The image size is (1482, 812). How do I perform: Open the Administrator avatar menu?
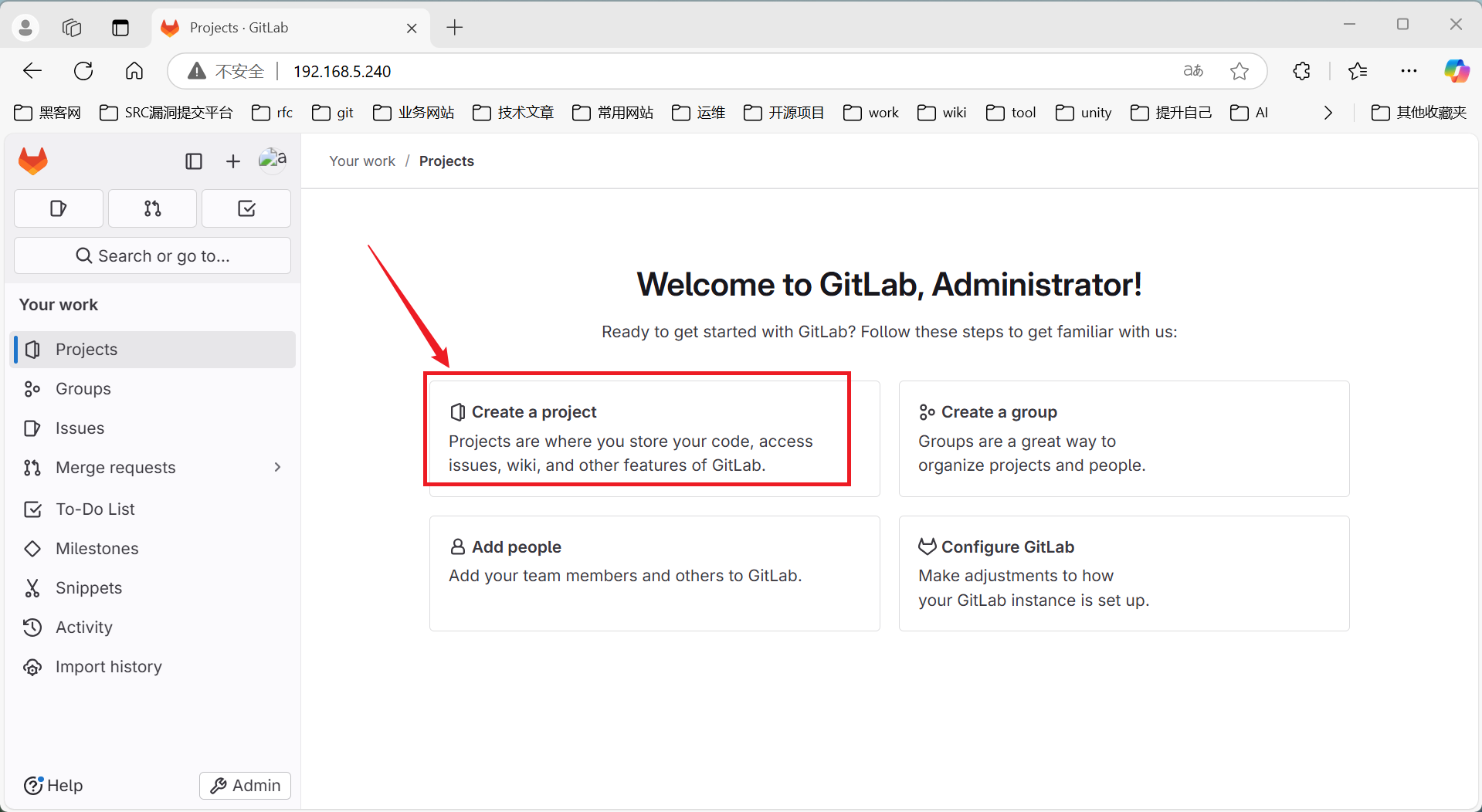coord(273,160)
